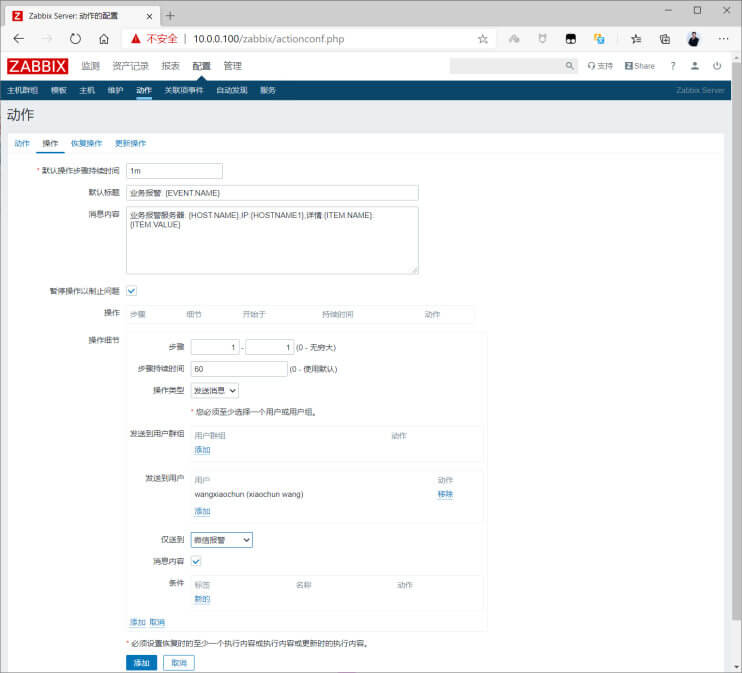Add a user group via 添加 link

click(202, 450)
